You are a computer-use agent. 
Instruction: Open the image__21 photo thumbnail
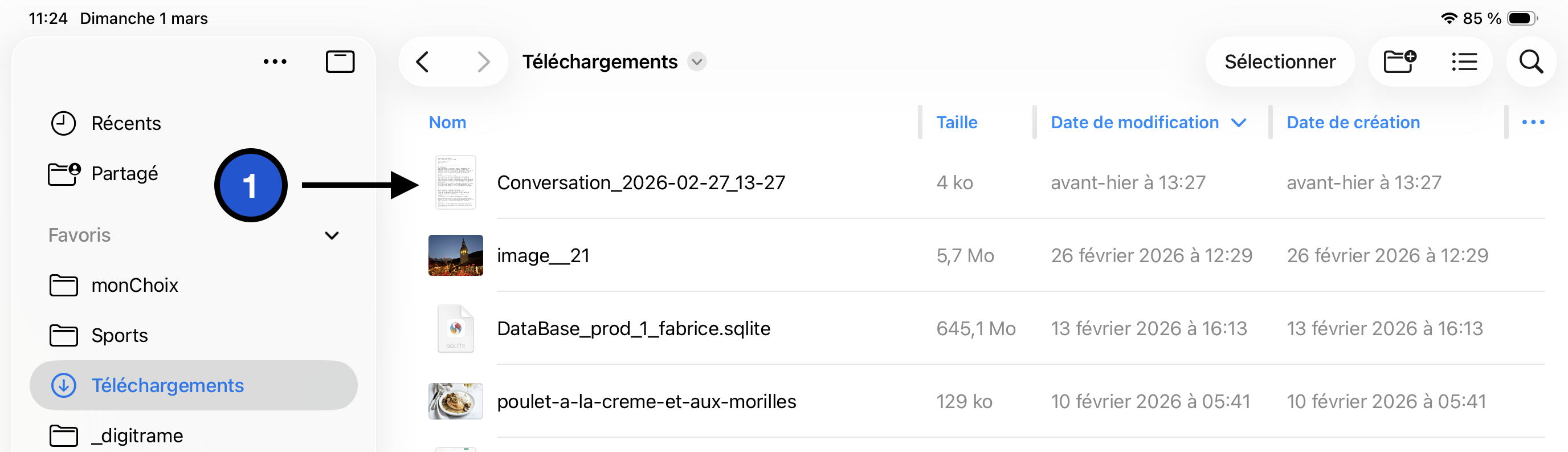(455, 255)
